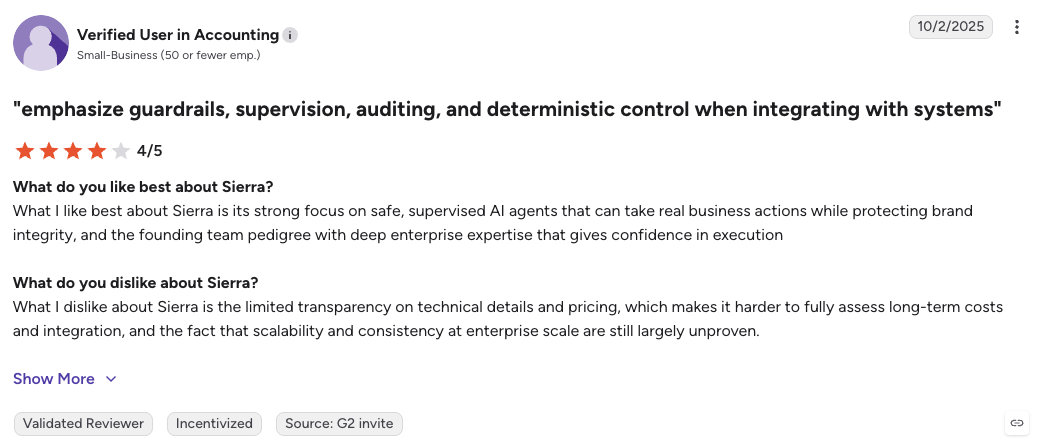
Task: Click the fourth orange rating star
Action: pyautogui.click(x=97, y=151)
